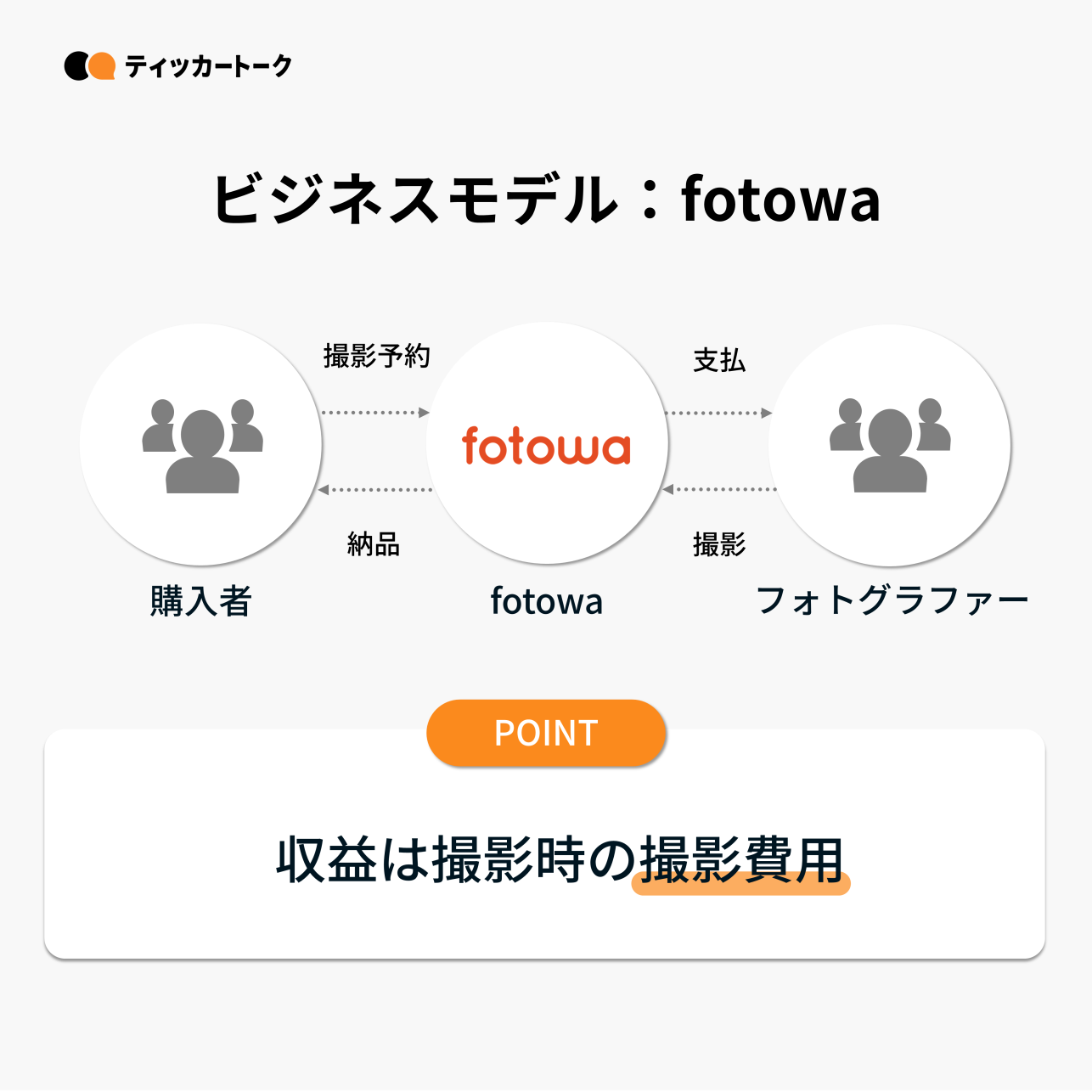Click the highlighted 撮影費用 text
This screenshot has width=1092, height=1092.
pos(740,860)
